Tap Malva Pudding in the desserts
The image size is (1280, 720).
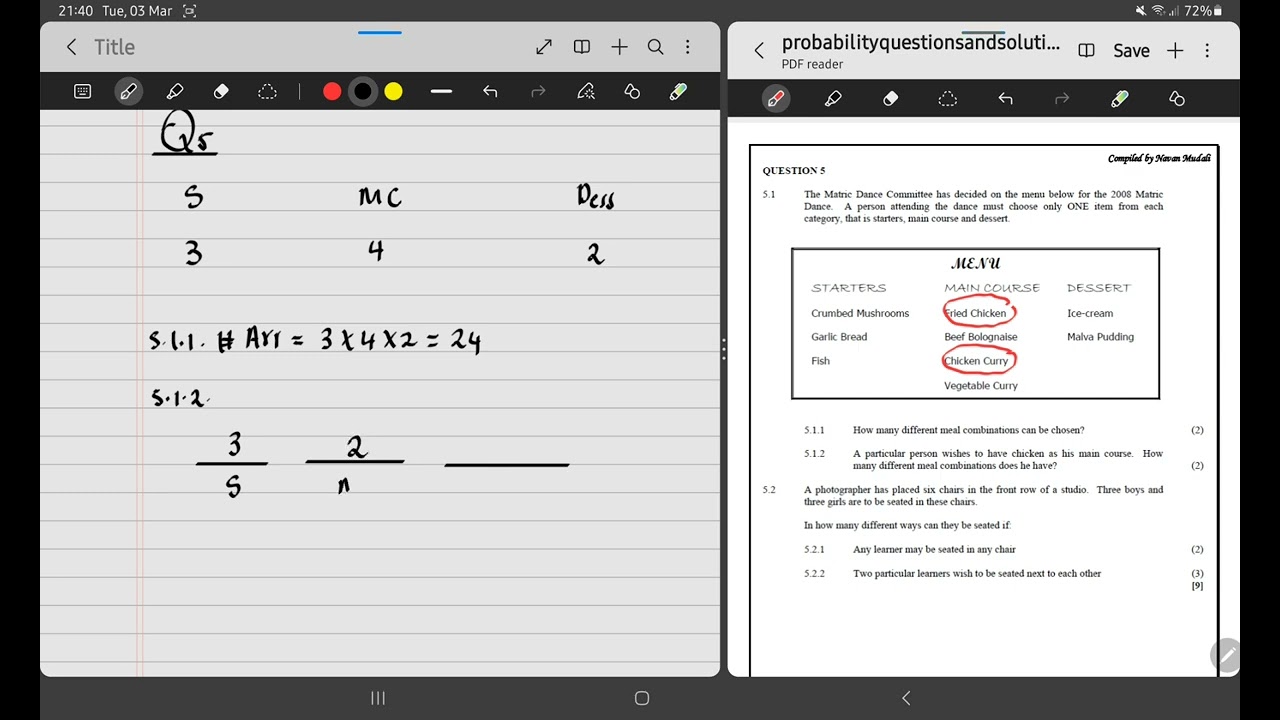1100,337
